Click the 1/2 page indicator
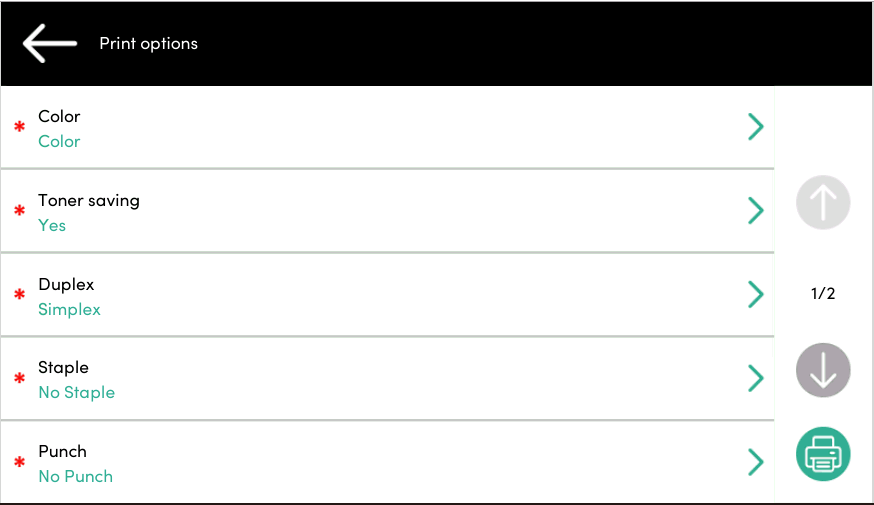 [823, 294]
